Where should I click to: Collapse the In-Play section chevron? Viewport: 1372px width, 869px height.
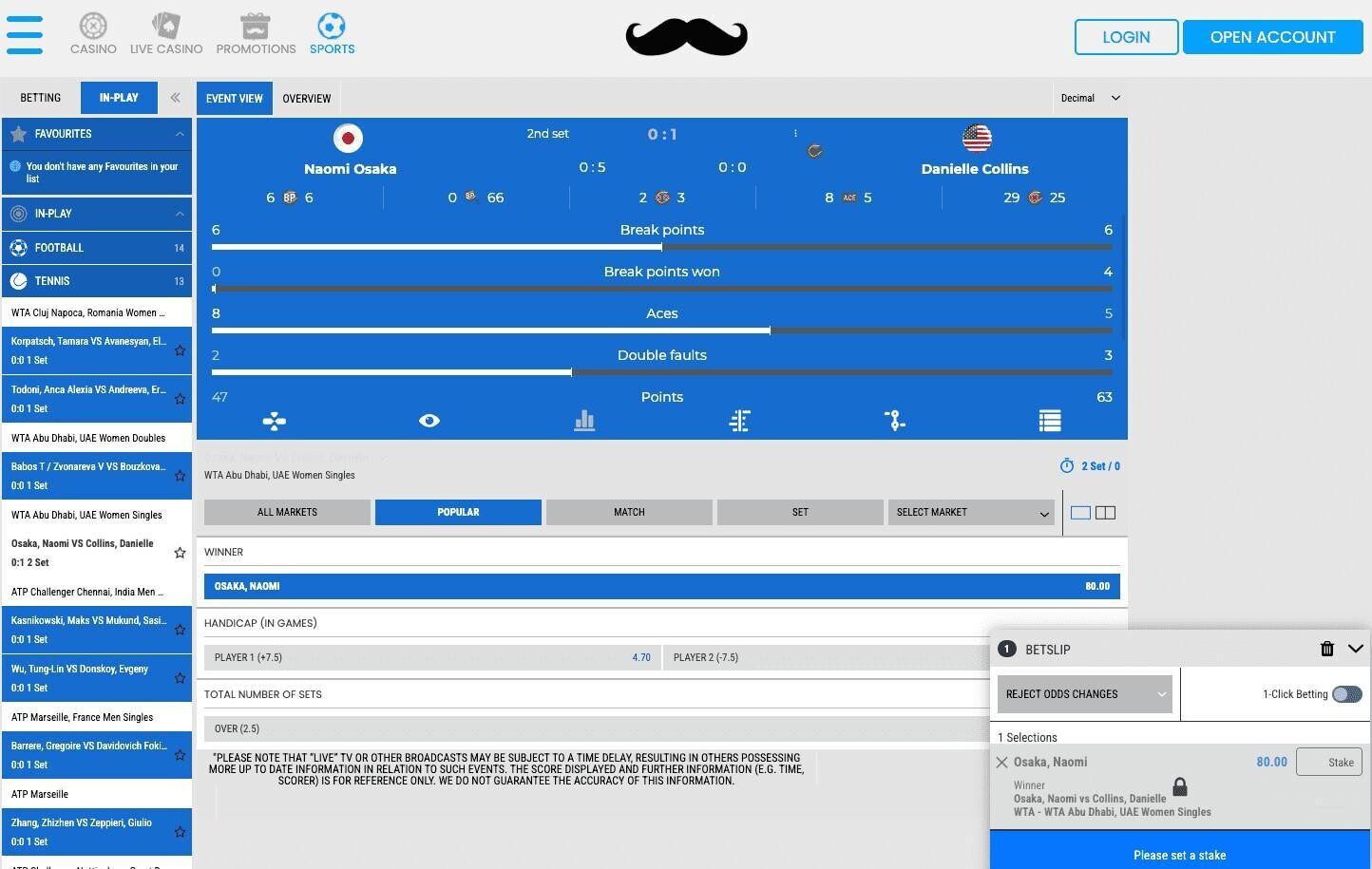click(x=180, y=214)
